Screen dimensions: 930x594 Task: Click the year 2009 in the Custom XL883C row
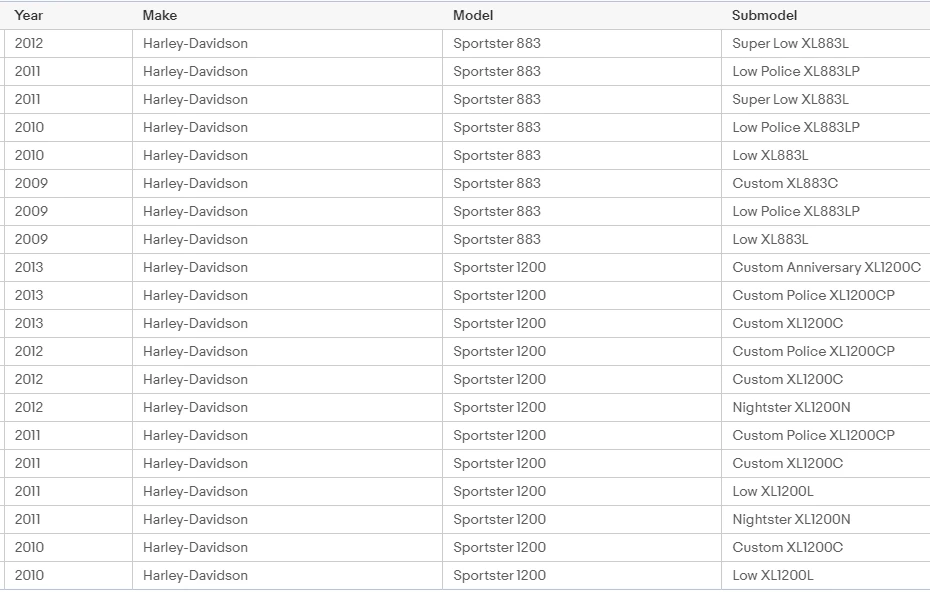(x=31, y=183)
